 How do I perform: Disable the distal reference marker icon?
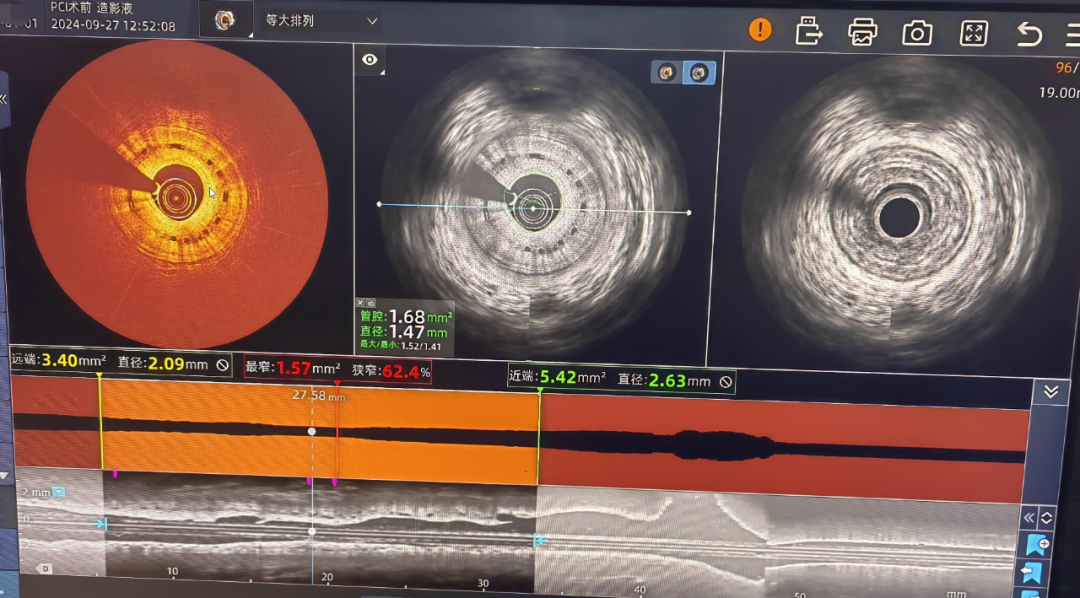[222, 365]
